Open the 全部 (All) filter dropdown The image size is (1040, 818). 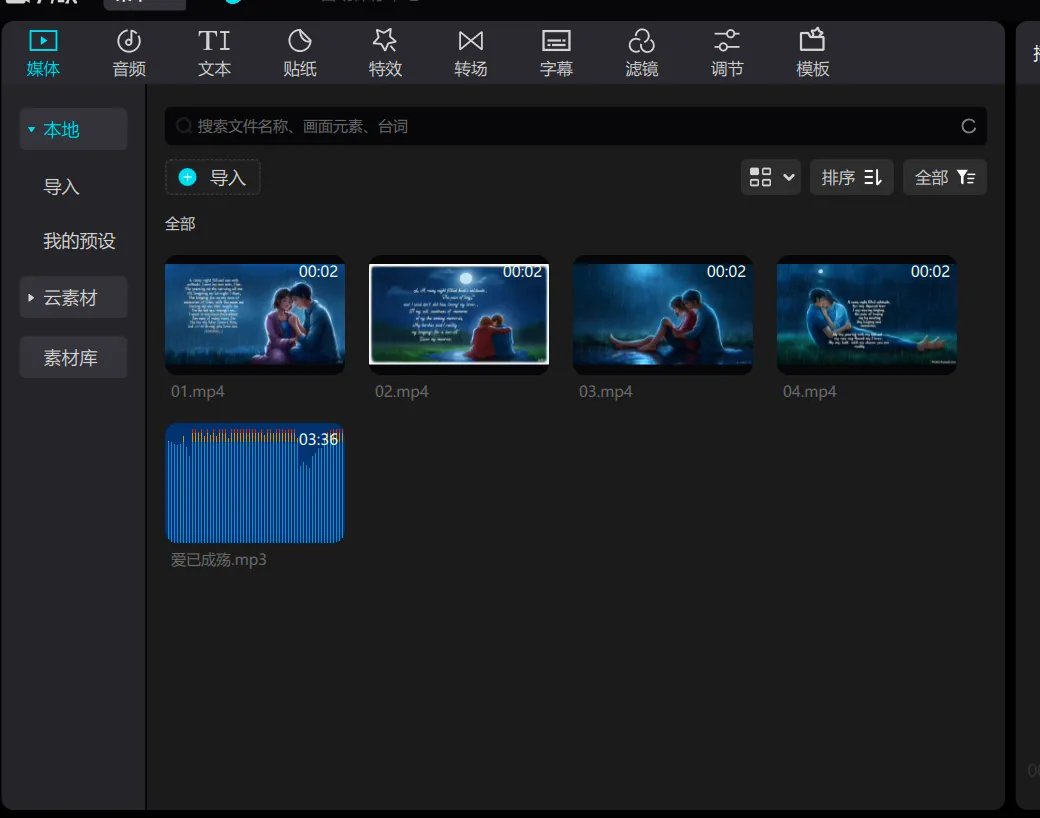[x=944, y=178]
